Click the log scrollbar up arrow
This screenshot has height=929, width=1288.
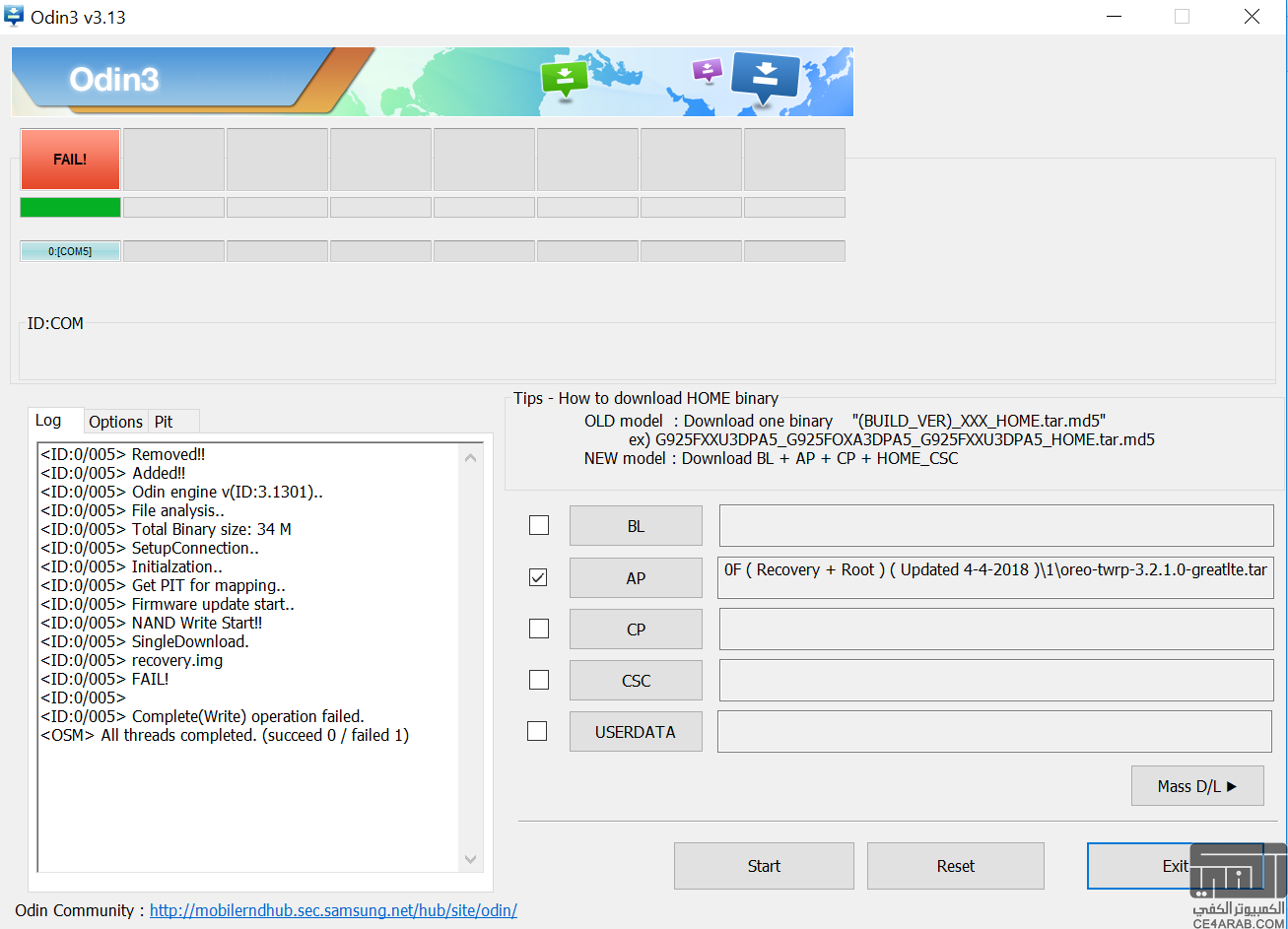click(470, 457)
